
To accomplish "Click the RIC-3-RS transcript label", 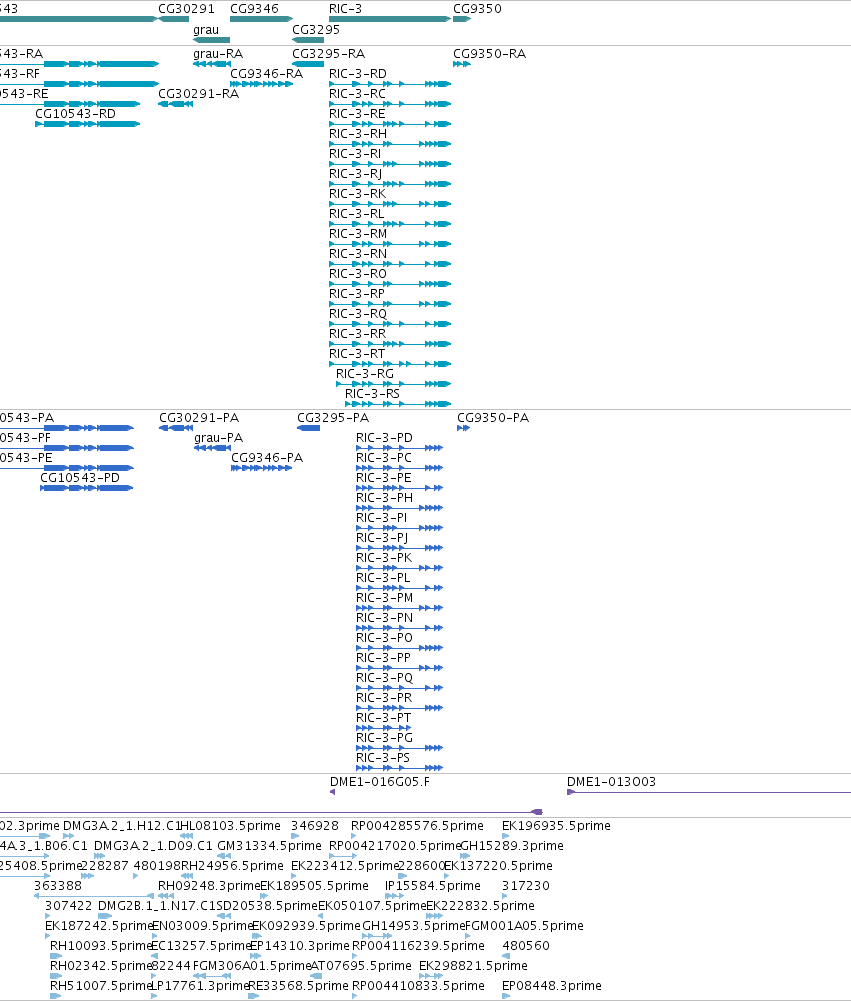I will (x=372, y=394).
